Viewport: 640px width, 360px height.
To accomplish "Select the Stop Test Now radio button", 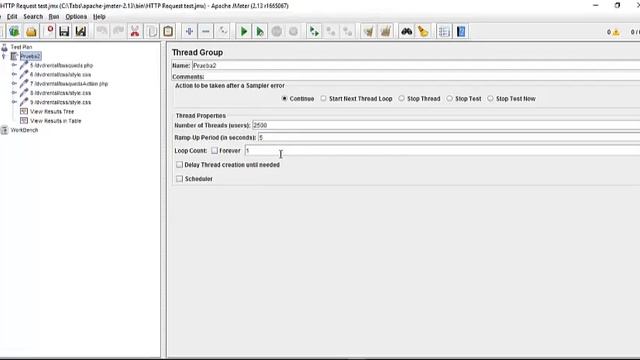I will (490, 98).
